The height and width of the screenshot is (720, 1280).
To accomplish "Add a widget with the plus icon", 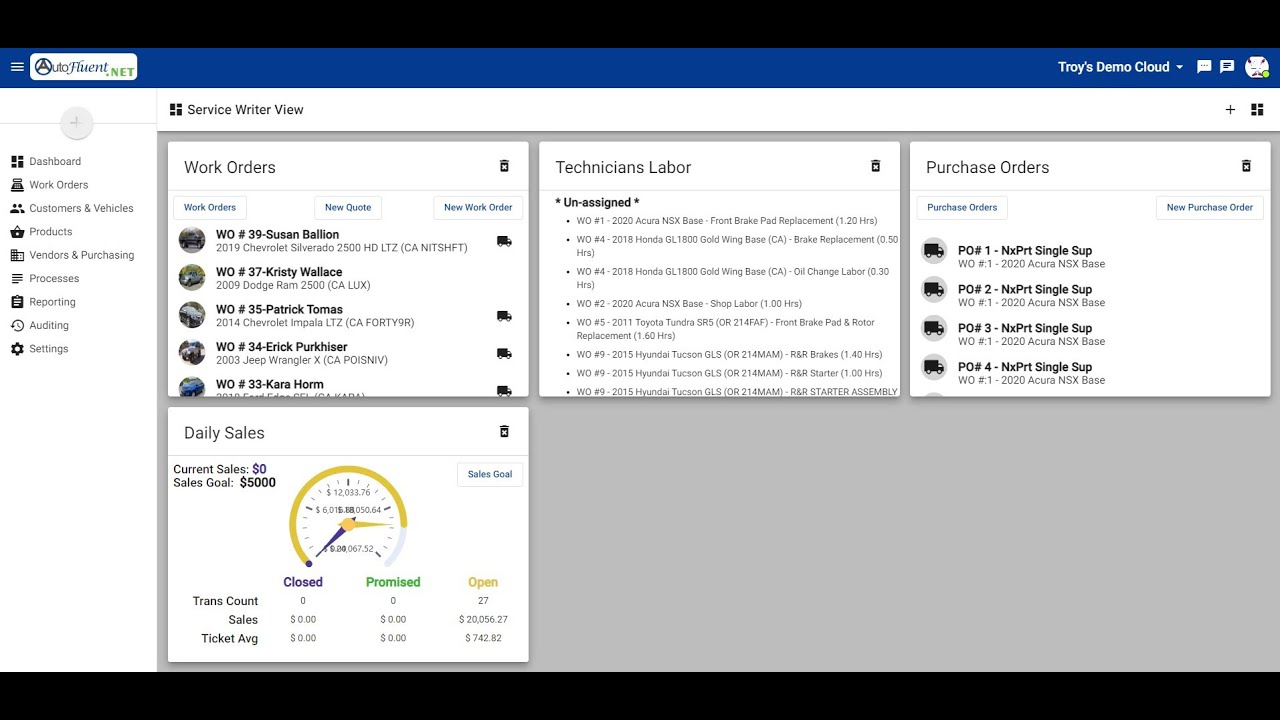I will click(x=1230, y=110).
